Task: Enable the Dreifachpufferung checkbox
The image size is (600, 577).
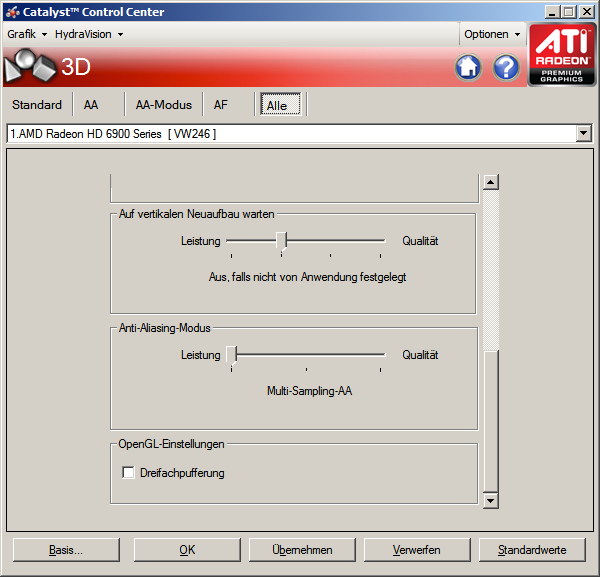Action: 128,473
